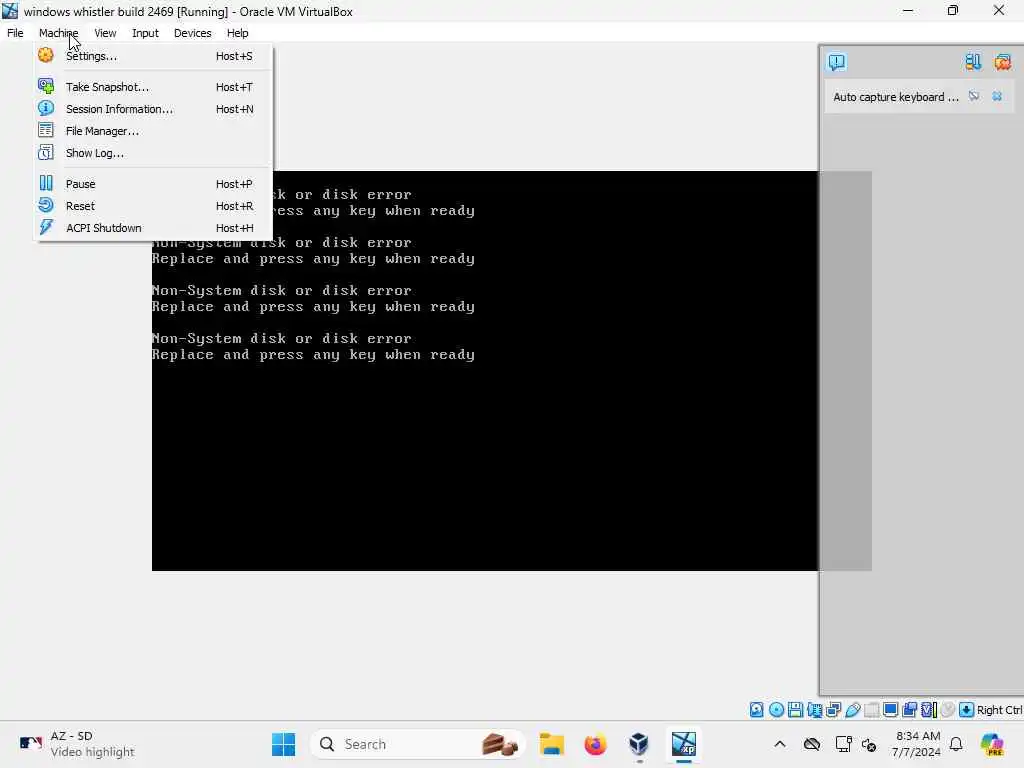Launch Copilot from the taskbar corner
The image size is (1024, 768).
click(x=992, y=744)
